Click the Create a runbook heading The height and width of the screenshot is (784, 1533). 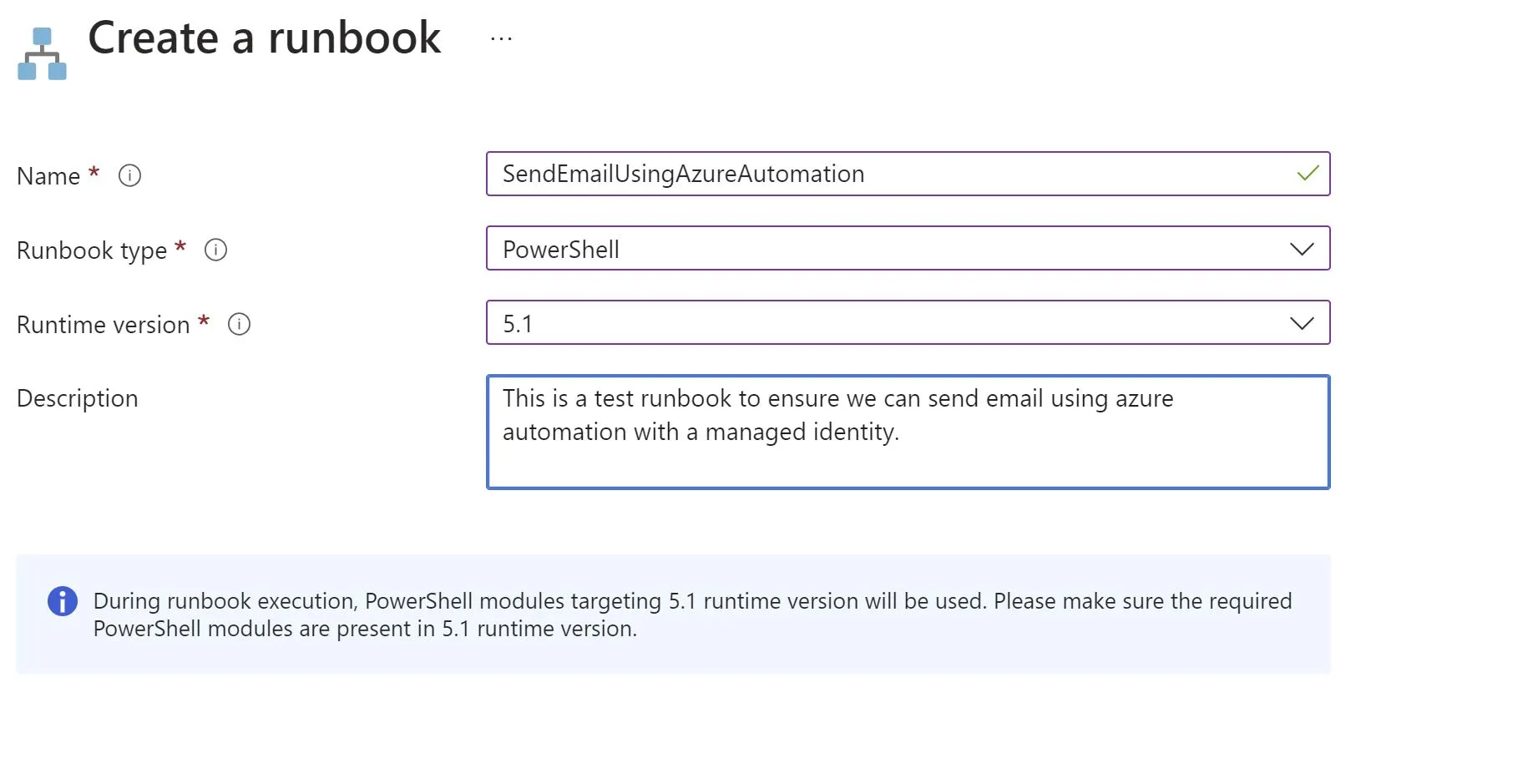[x=265, y=38]
